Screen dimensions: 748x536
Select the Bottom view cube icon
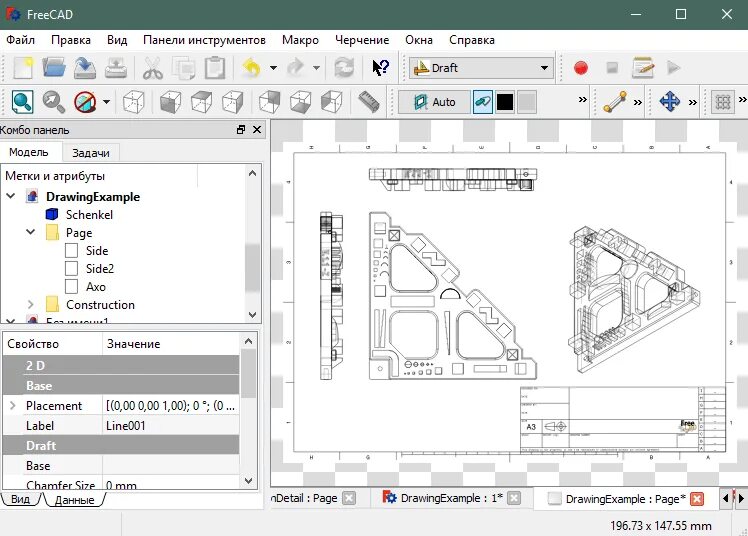pos(301,102)
